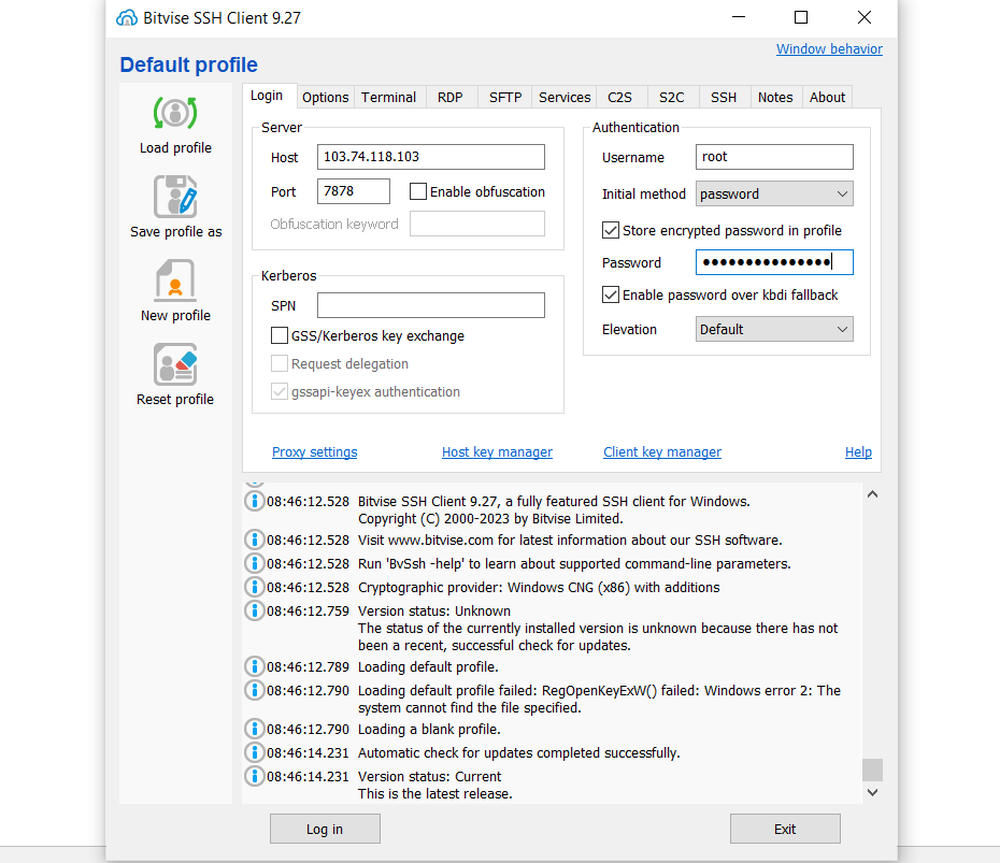The height and width of the screenshot is (863, 1000).
Task: Click the Proxy settings link
Action: tap(314, 452)
